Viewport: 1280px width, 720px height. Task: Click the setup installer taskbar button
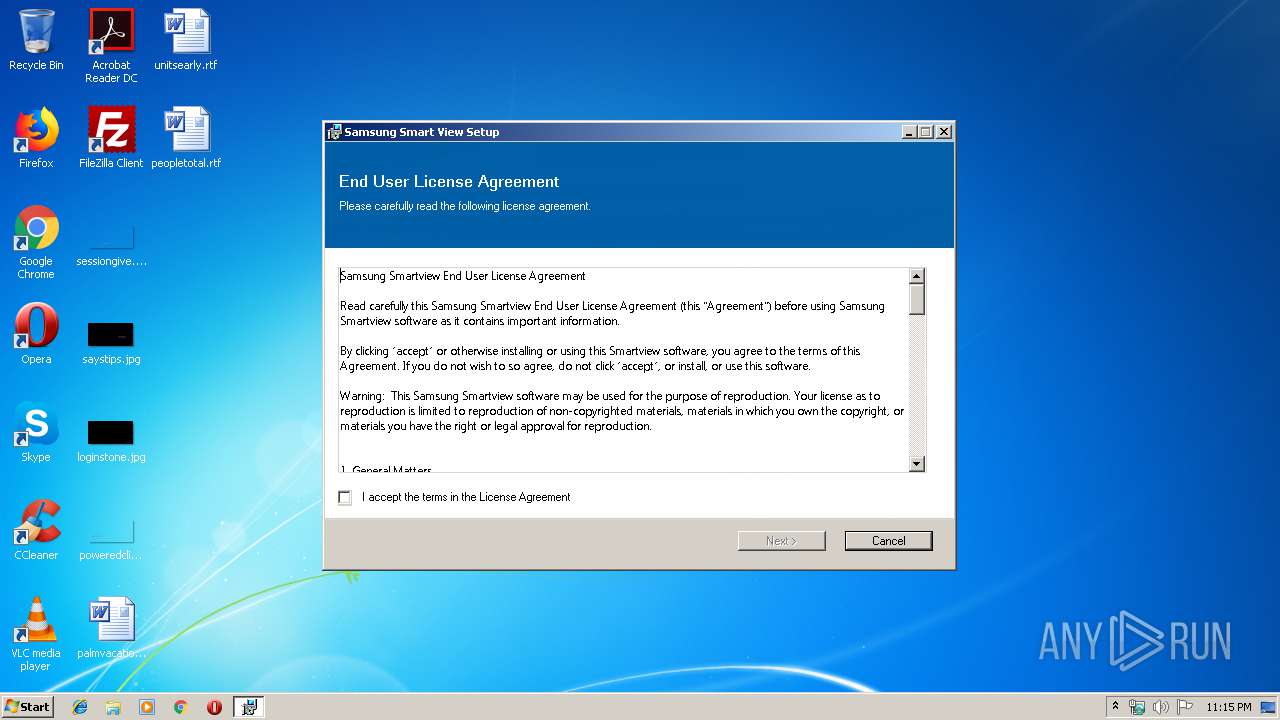pos(249,707)
